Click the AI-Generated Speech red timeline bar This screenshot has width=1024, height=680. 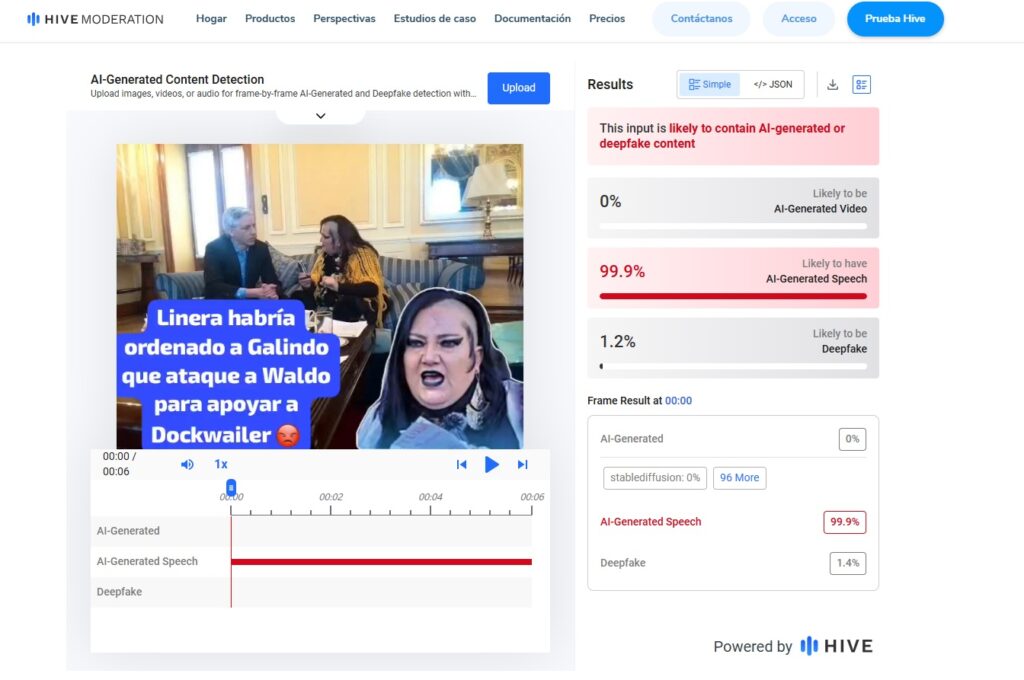(x=381, y=562)
